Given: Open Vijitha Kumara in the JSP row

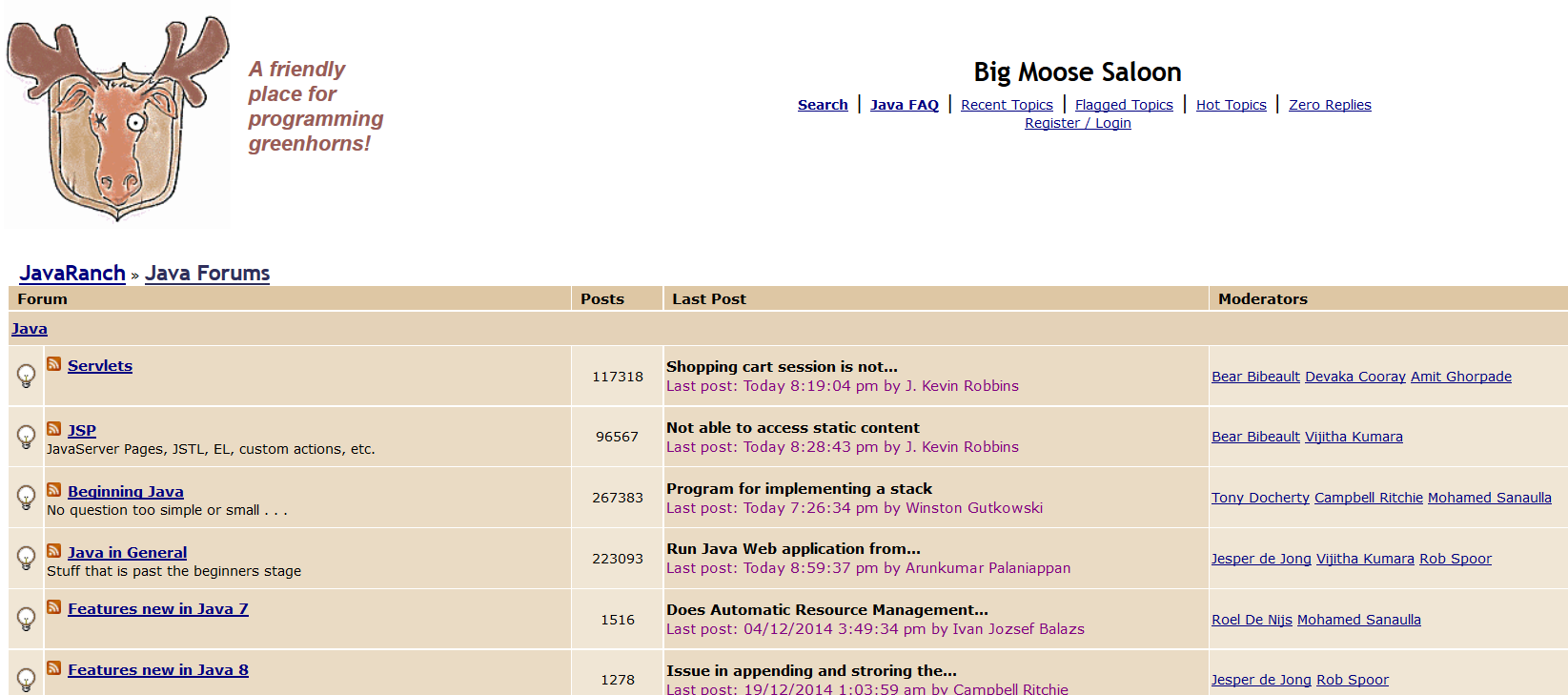Looking at the screenshot, I should pos(1354,437).
